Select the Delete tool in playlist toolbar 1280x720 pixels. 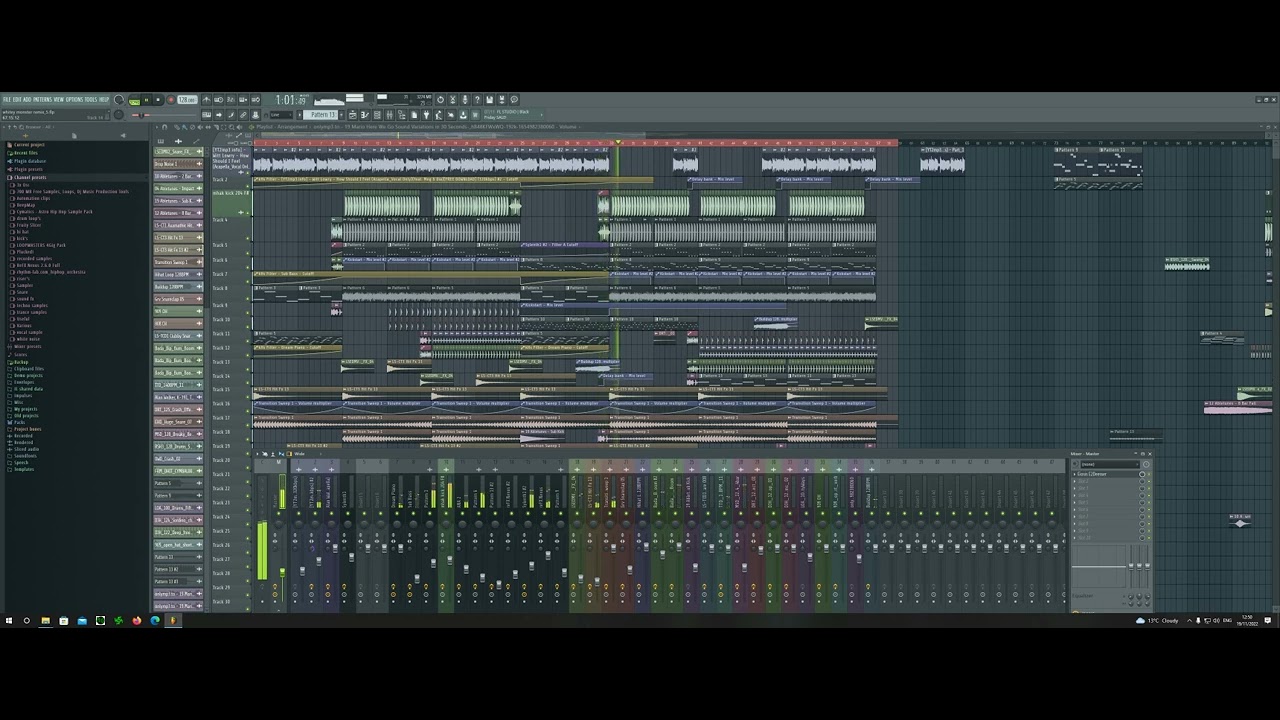point(192,127)
